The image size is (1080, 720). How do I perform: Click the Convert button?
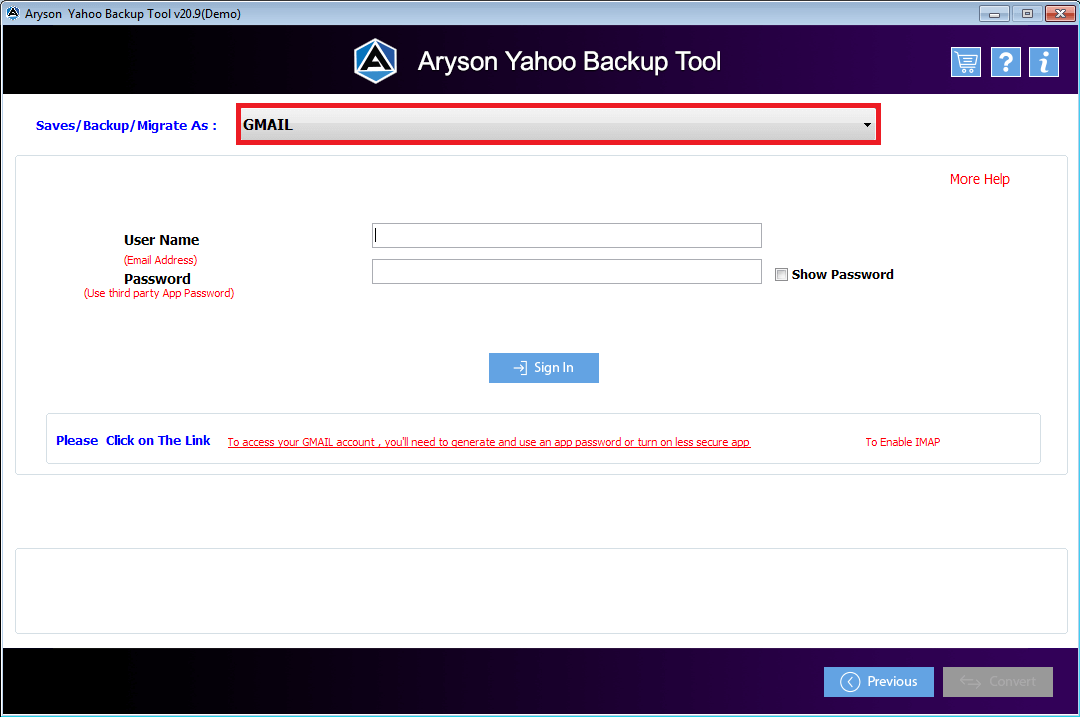[998, 682]
